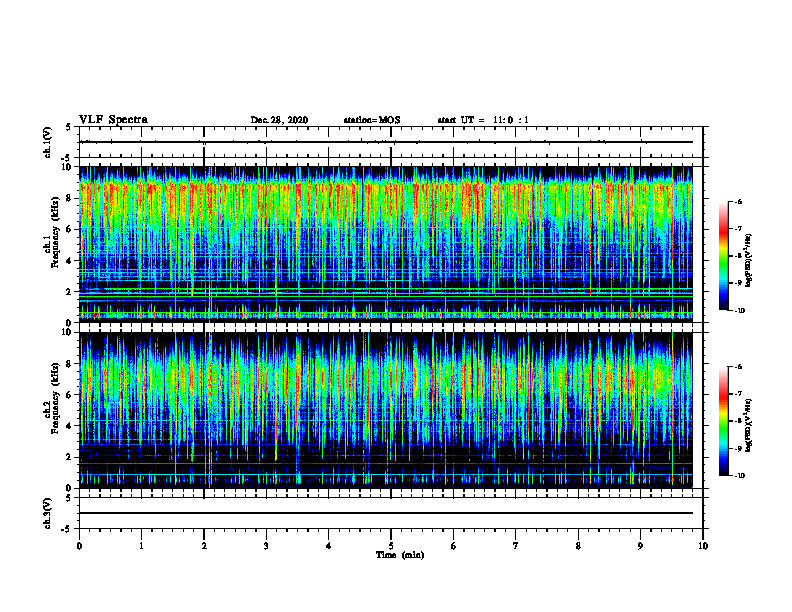
Task: Click the ch.3 voltage waveform trace
Action: pyautogui.click(x=386, y=513)
